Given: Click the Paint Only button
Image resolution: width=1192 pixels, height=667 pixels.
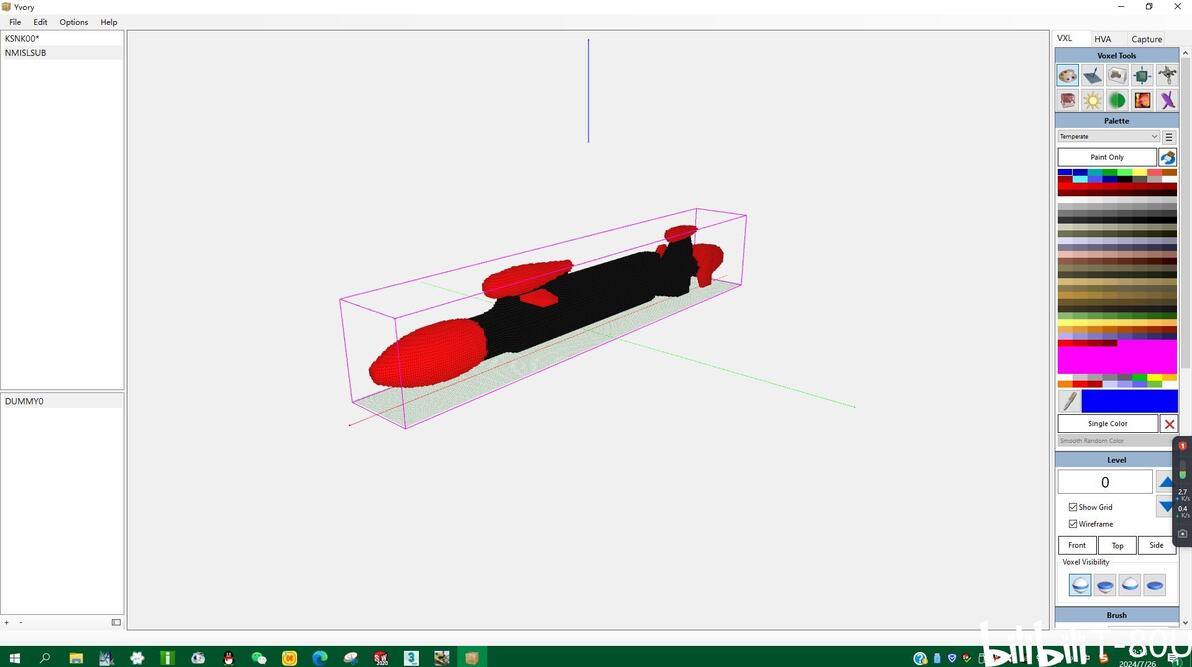Looking at the screenshot, I should pos(1107,157).
